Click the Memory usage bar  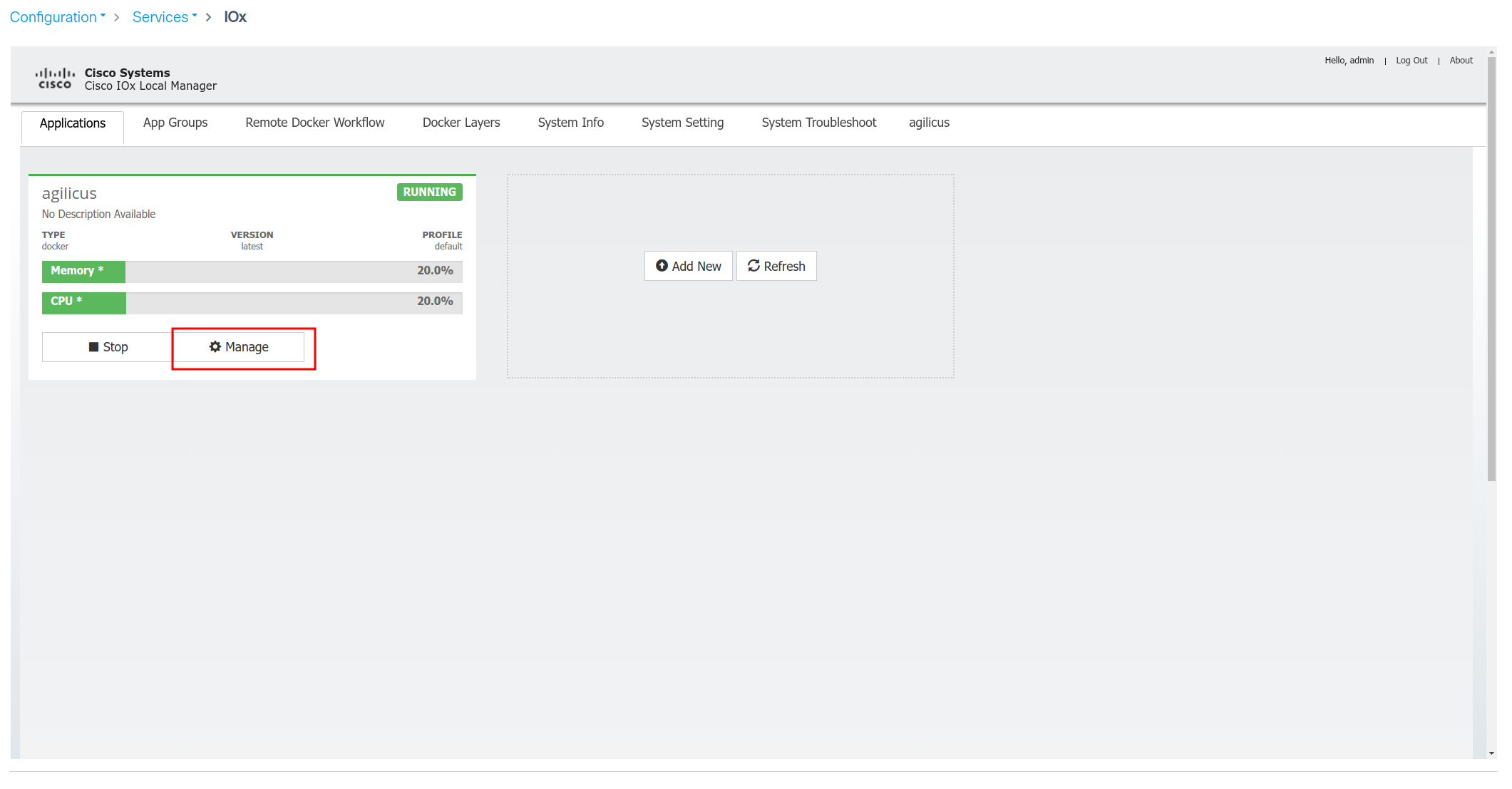tap(252, 272)
